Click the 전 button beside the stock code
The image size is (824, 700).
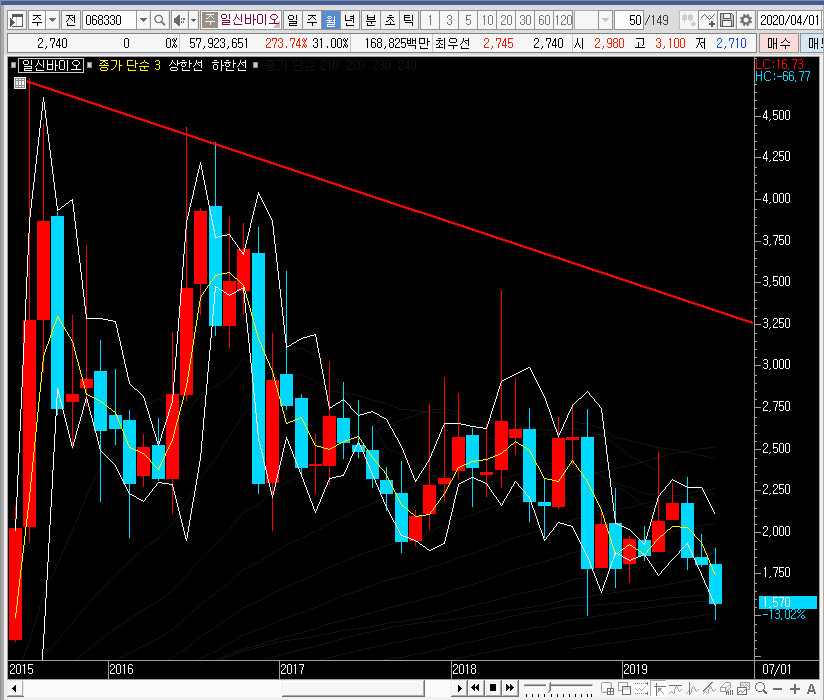point(70,20)
